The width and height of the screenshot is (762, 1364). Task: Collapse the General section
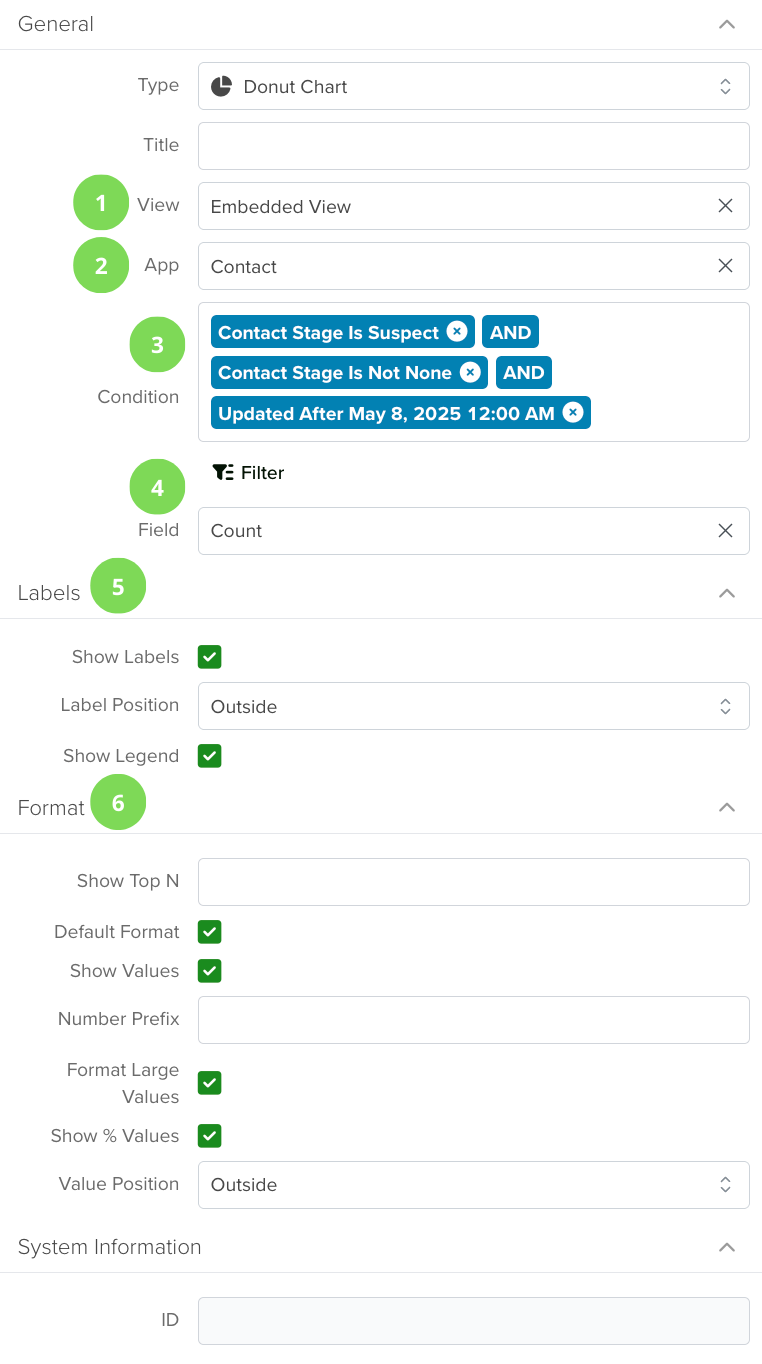pyautogui.click(x=727, y=24)
